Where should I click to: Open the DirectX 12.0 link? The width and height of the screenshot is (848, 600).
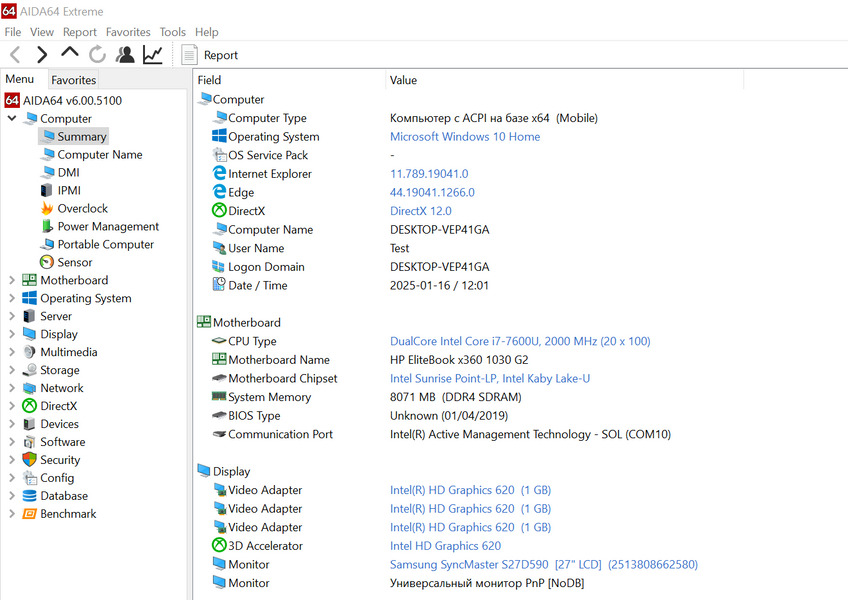(421, 211)
